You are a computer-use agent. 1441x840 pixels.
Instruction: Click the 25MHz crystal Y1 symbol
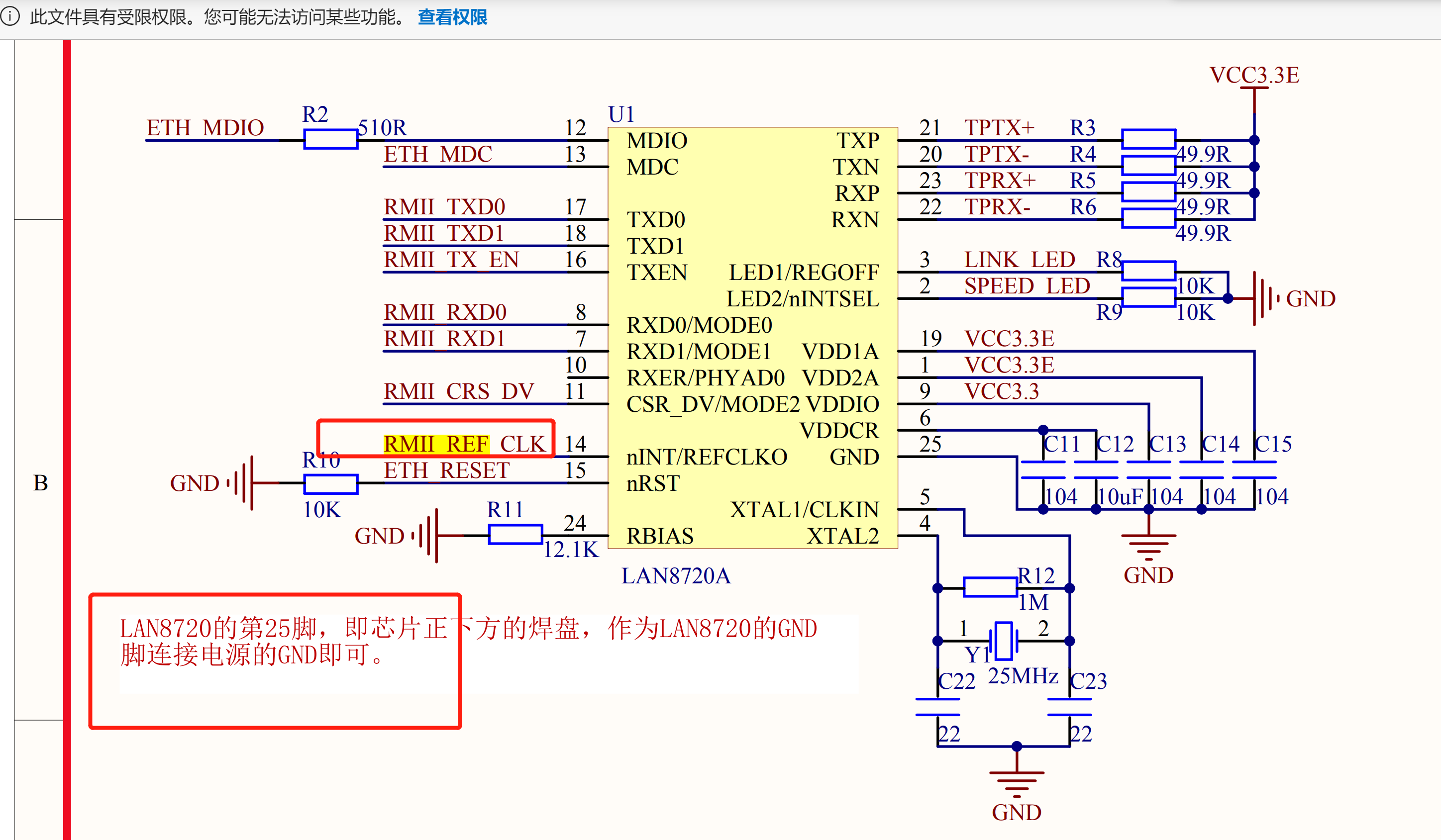(x=1004, y=640)
